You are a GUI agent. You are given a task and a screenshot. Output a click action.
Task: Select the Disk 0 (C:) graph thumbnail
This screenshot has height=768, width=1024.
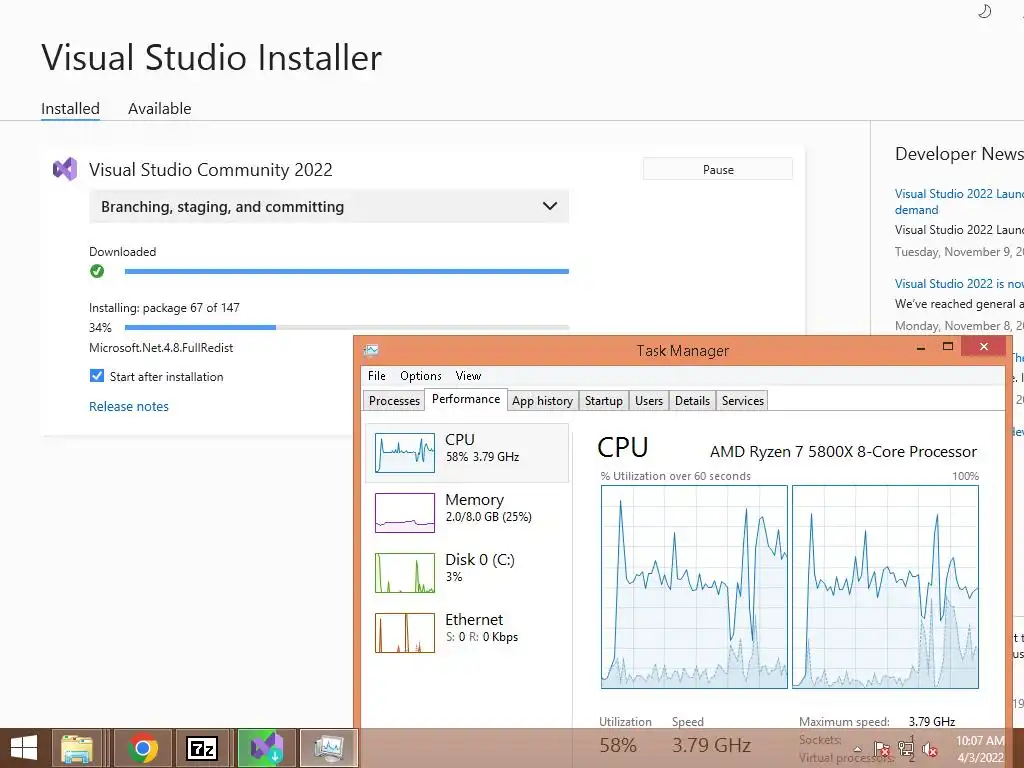(405, 573)
